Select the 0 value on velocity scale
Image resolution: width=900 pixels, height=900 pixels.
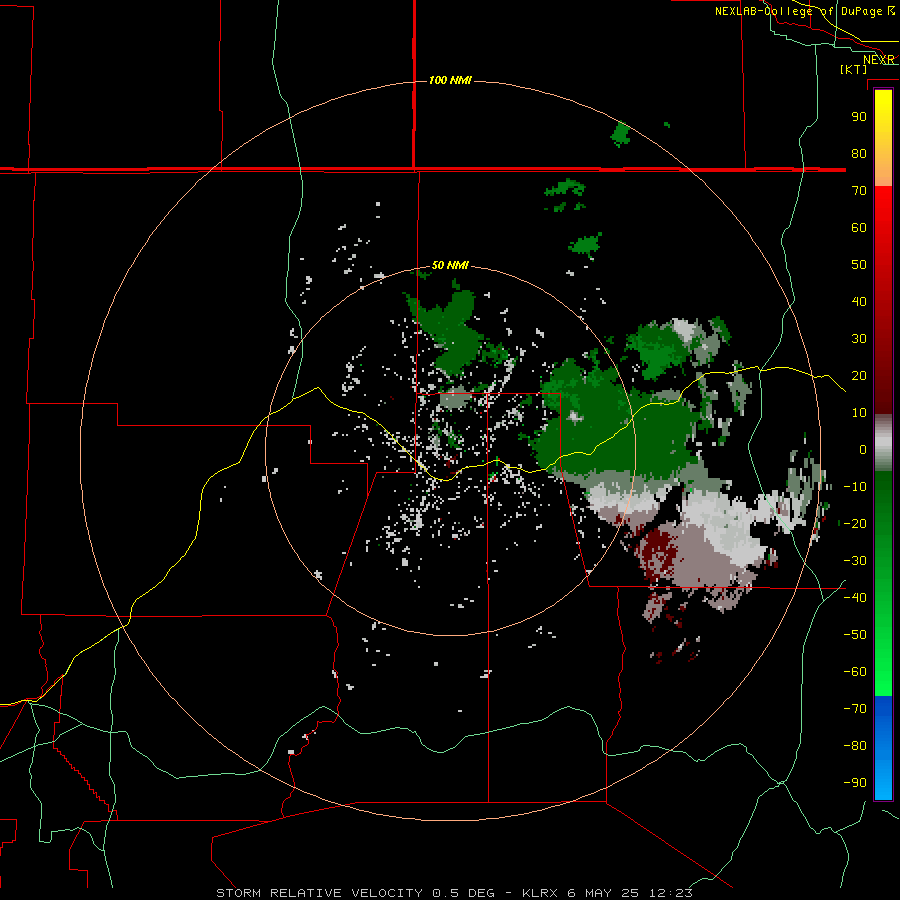[x=863, y=449]
